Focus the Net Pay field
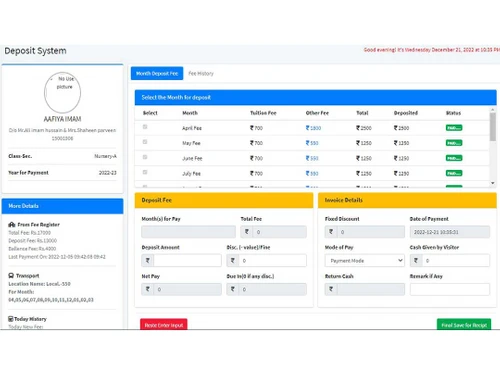The height and width of the screenshot is (375, 500). click(x=187, y=289)
